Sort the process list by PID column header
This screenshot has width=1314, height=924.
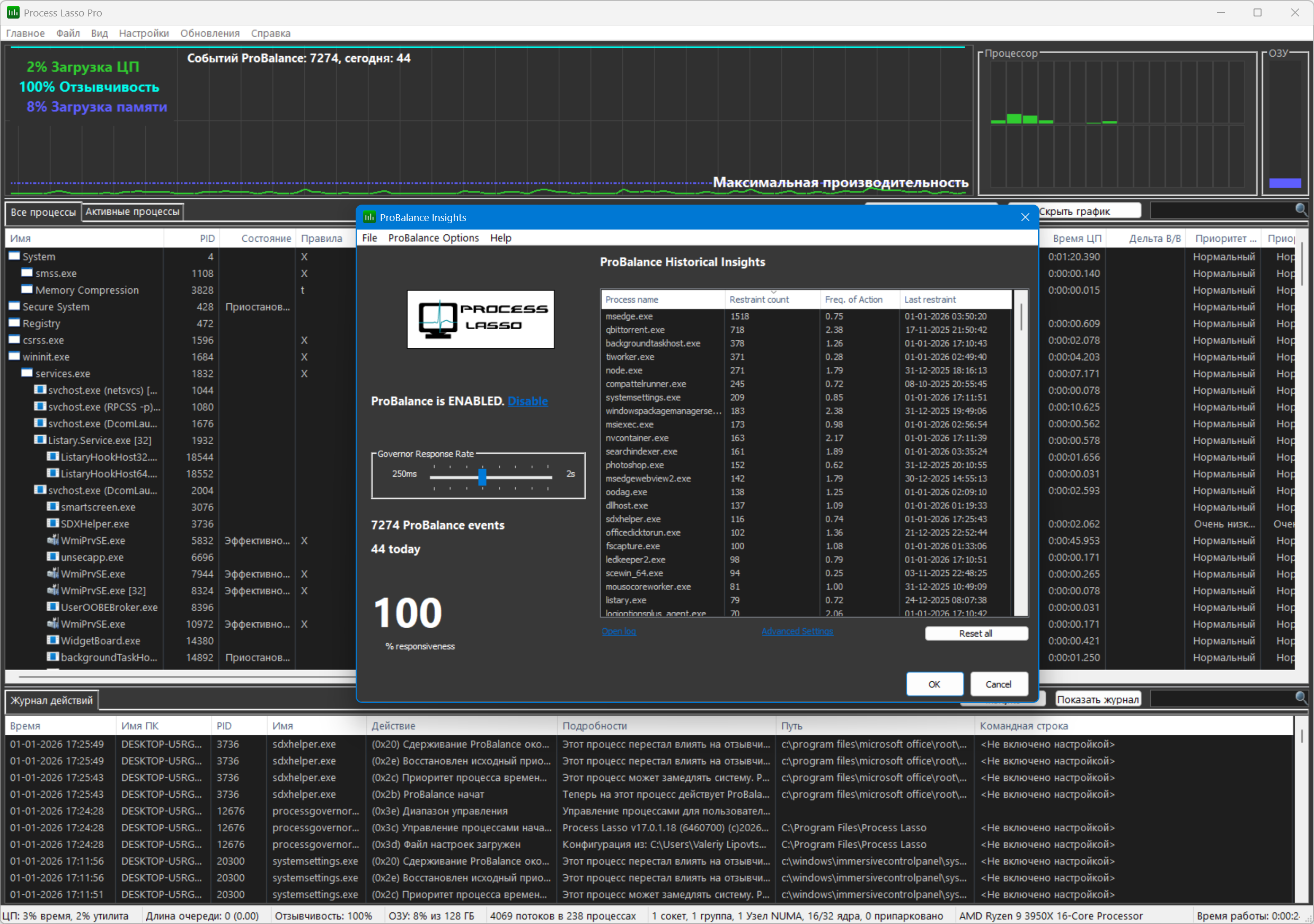tap(207, 238)
